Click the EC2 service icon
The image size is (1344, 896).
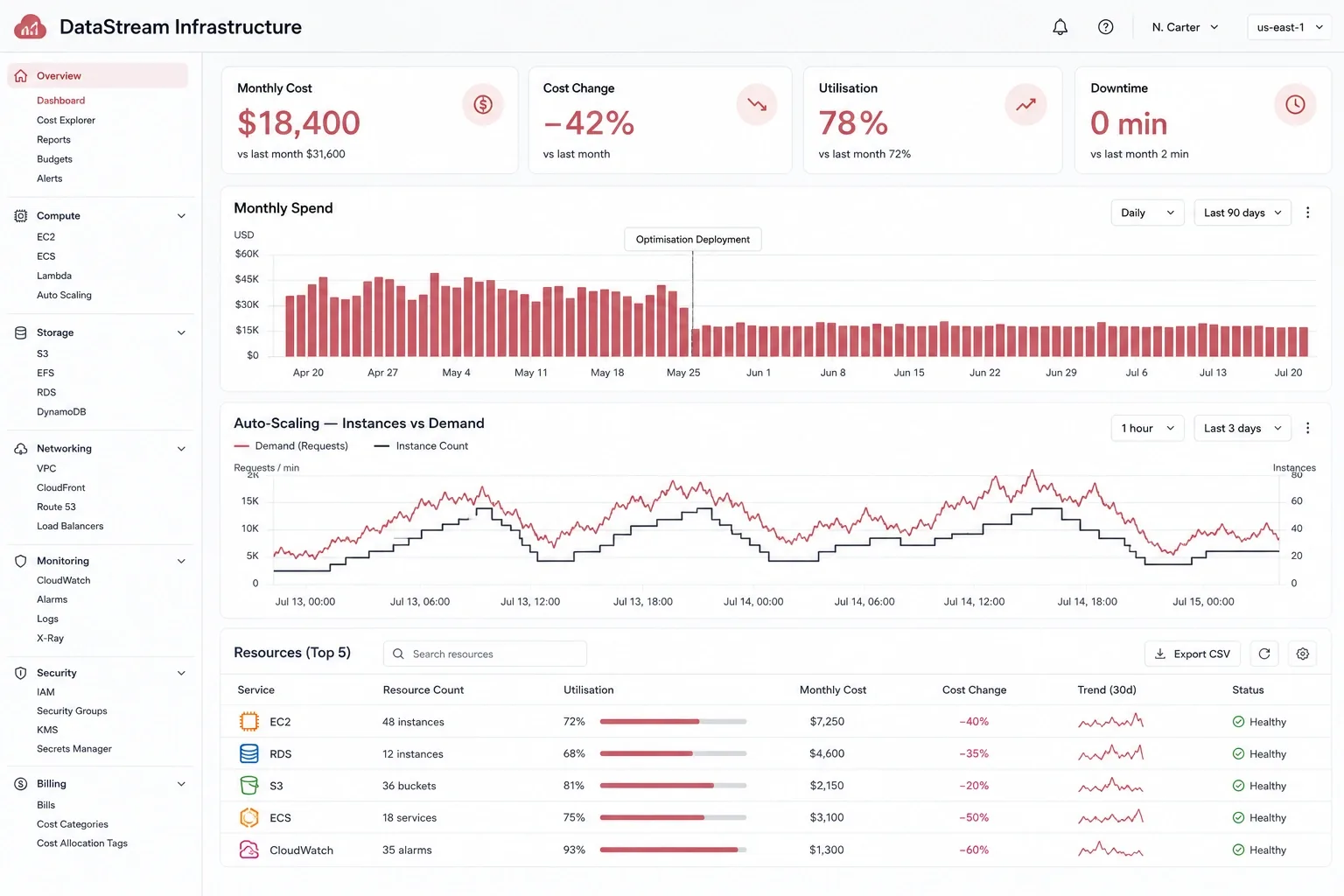[249, 722]
